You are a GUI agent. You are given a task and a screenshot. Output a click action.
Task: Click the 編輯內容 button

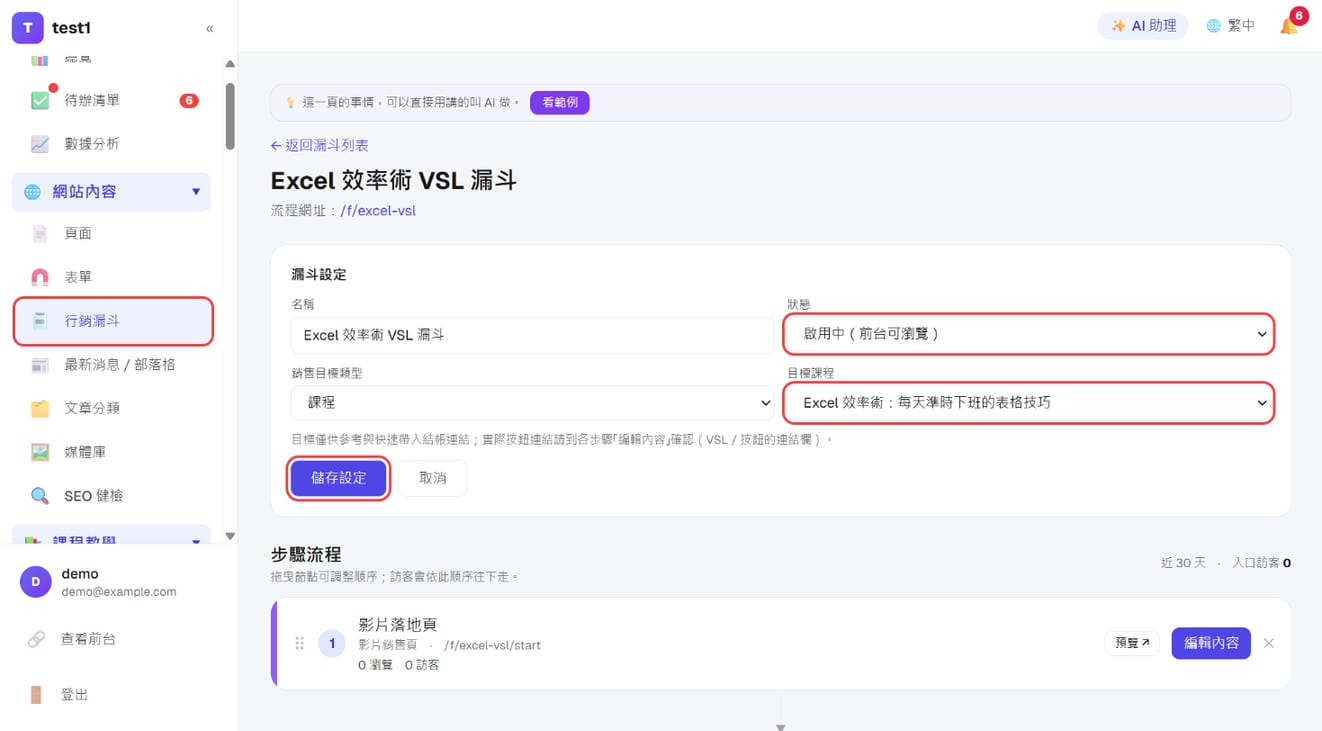(x=1211, y=643)
